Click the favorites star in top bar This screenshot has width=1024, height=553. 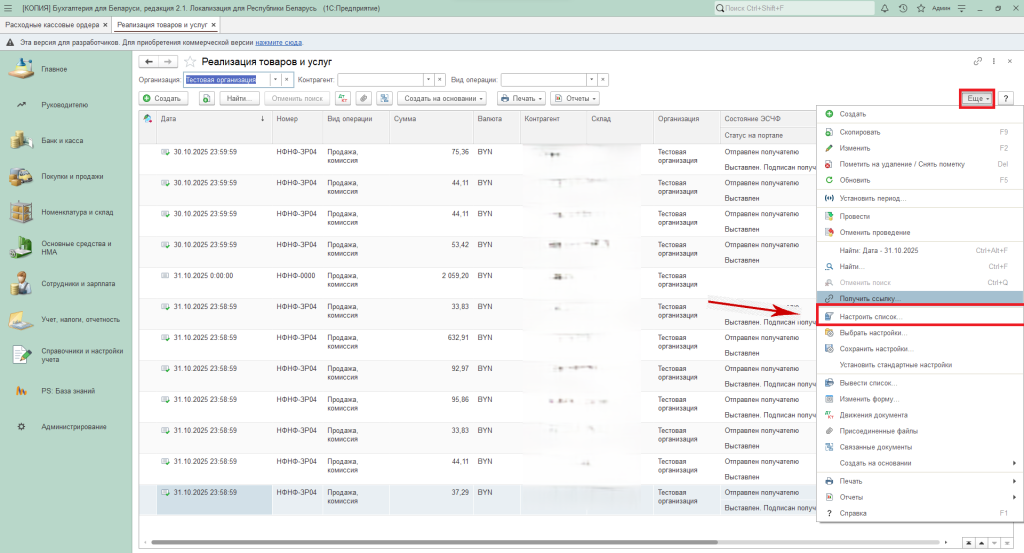click(920, 8)
